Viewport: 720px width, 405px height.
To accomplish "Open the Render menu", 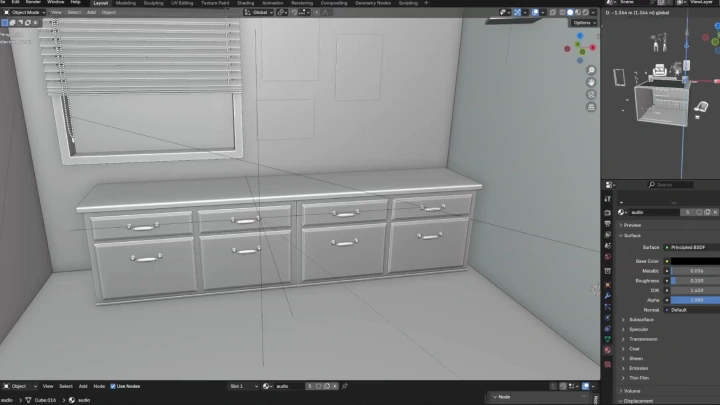I will click(x=33, y=3).
